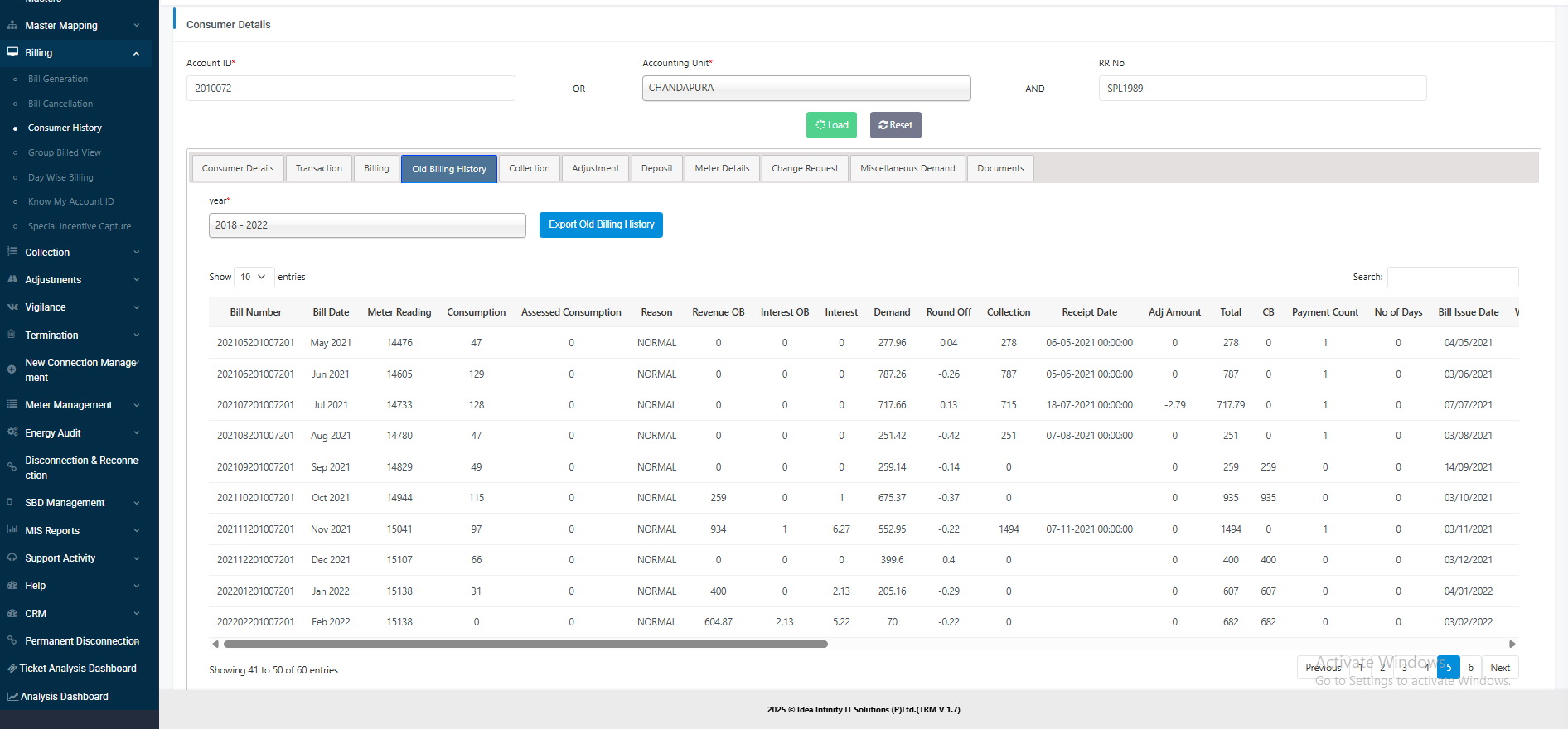The image size is (1568, 729).
Task: Switch to the Meter Details tab
Action: (x=722, y=168)
